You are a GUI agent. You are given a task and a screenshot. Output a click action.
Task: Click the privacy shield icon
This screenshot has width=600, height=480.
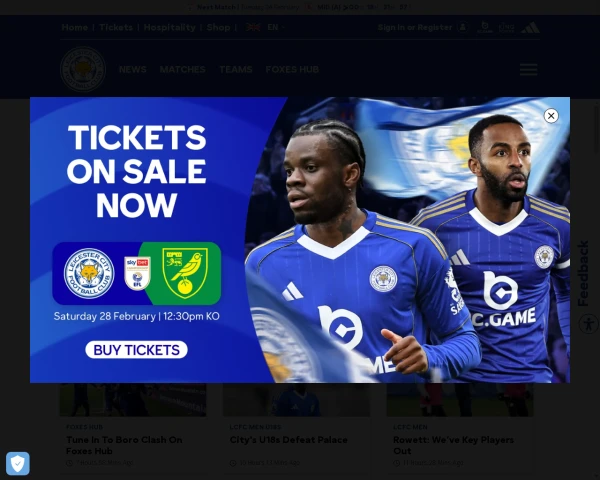tap(18, 464)
